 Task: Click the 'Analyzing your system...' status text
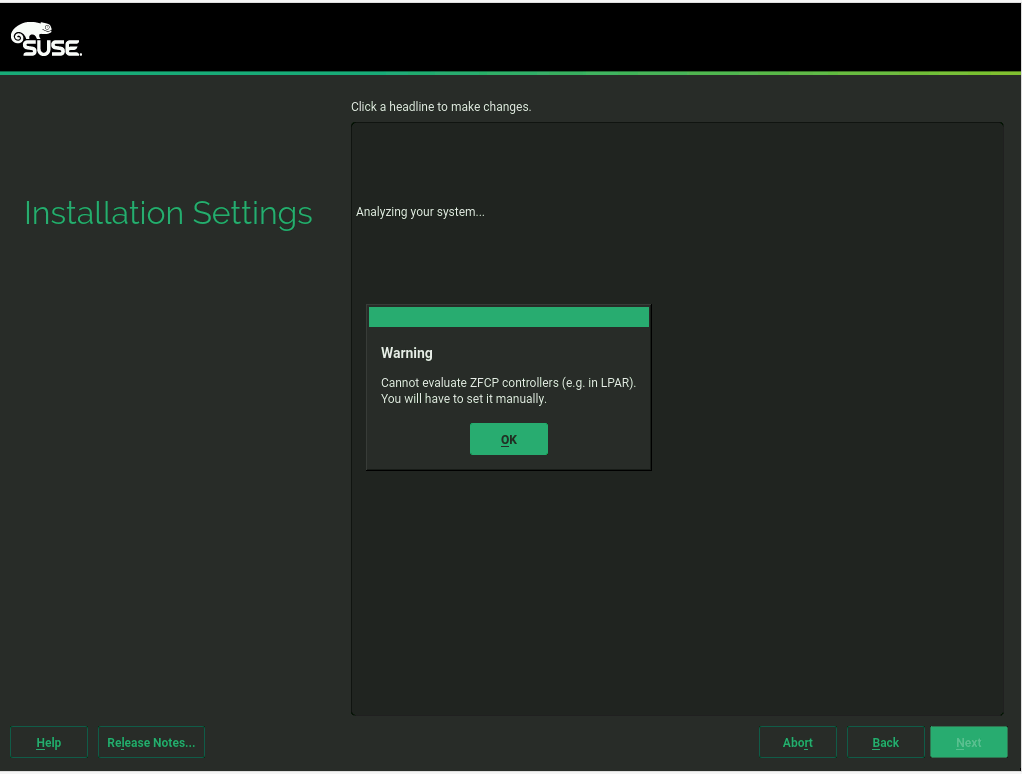click(x=420, y=212)
